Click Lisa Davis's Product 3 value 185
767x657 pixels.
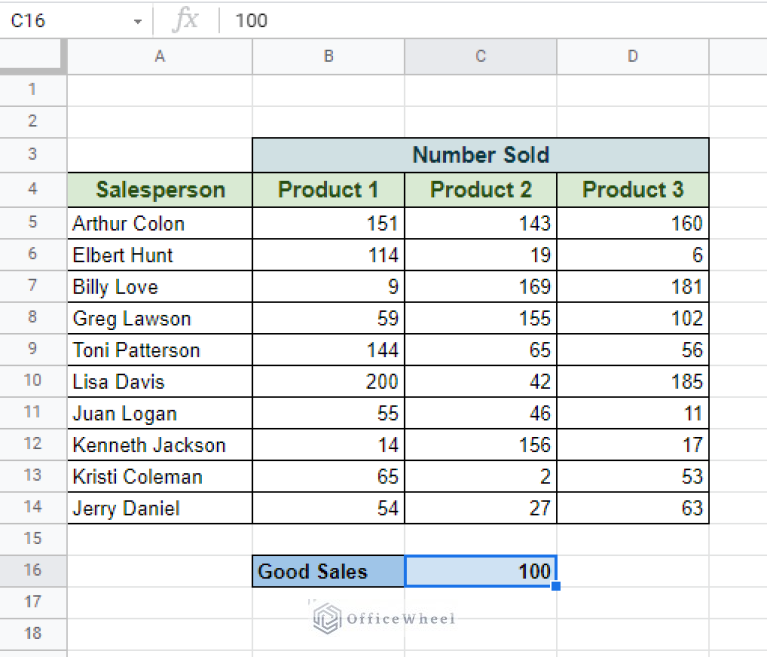pyautogui.click(x=633, y=381)
